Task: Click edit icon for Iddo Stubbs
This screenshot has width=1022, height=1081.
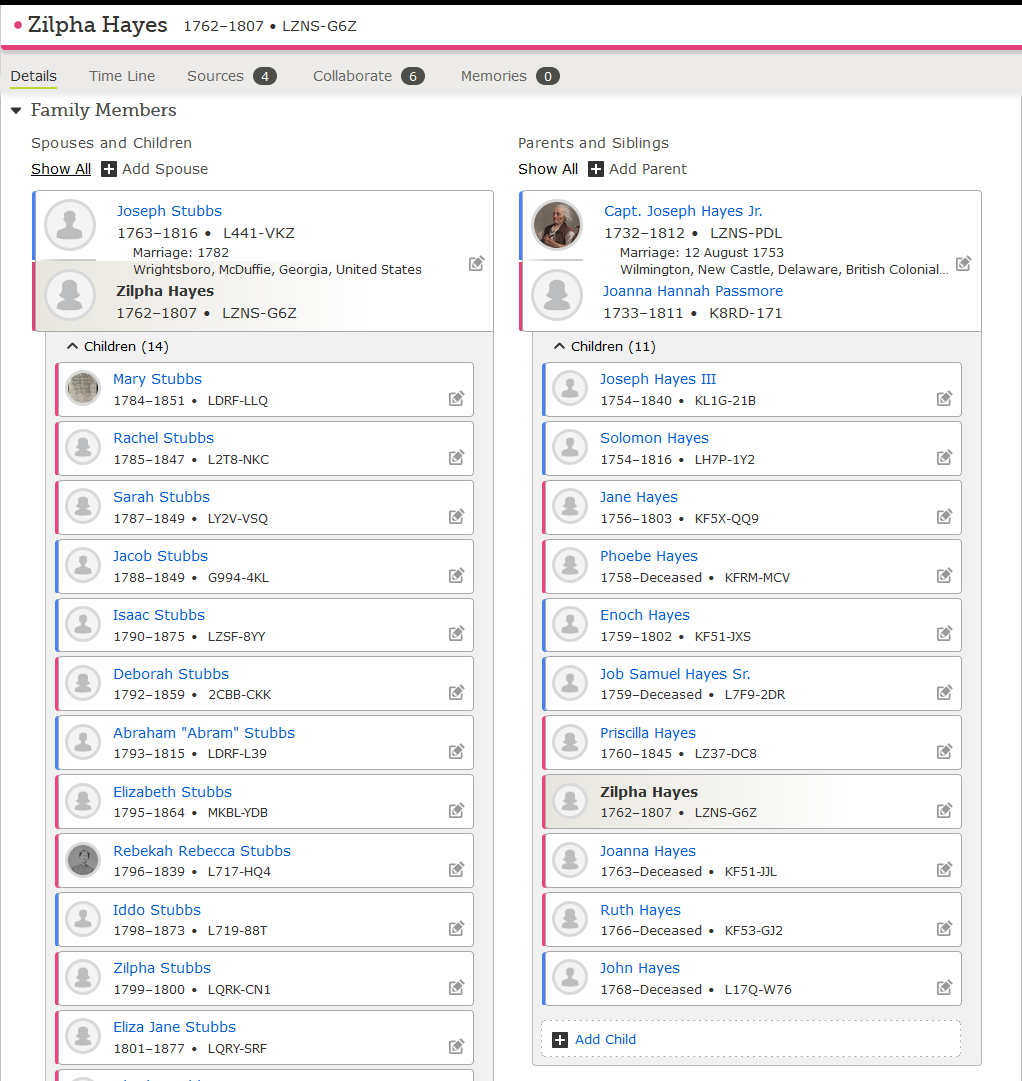Action: [456, 929]
